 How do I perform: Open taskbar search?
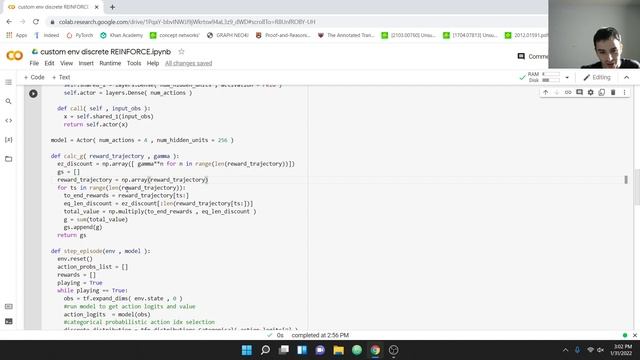tap(265, 350)
